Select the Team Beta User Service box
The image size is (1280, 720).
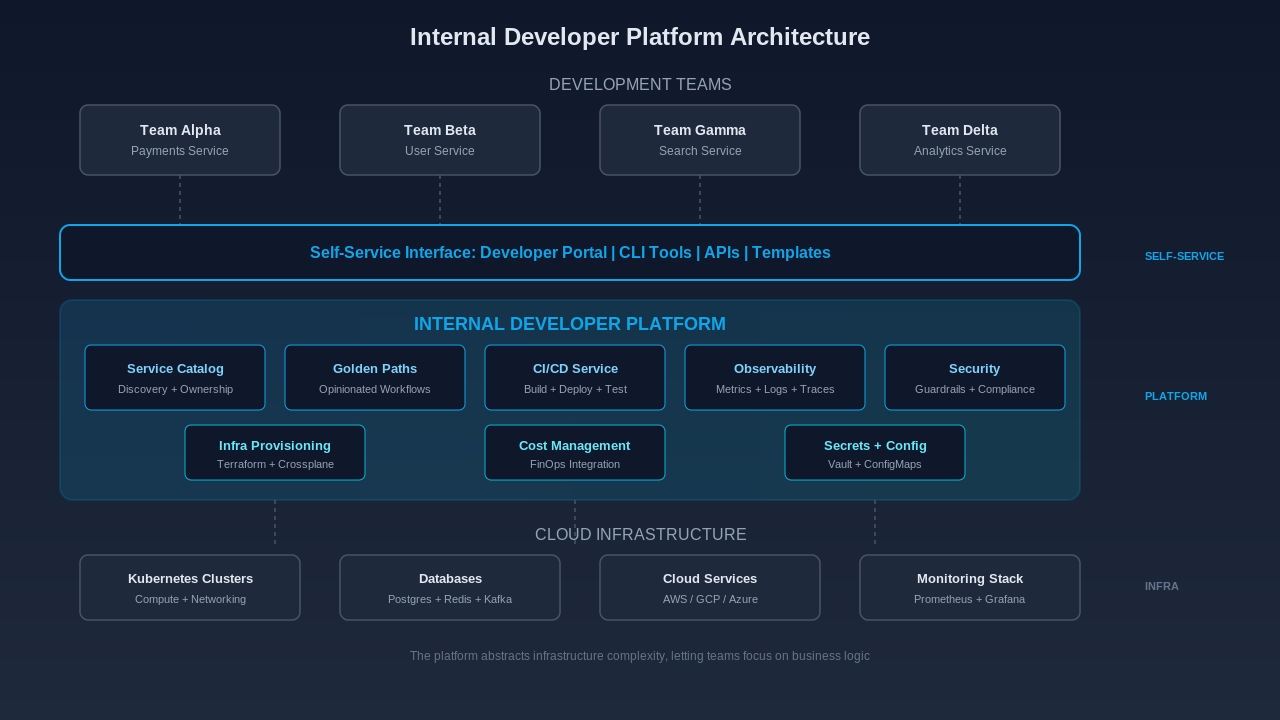point(440,140)
